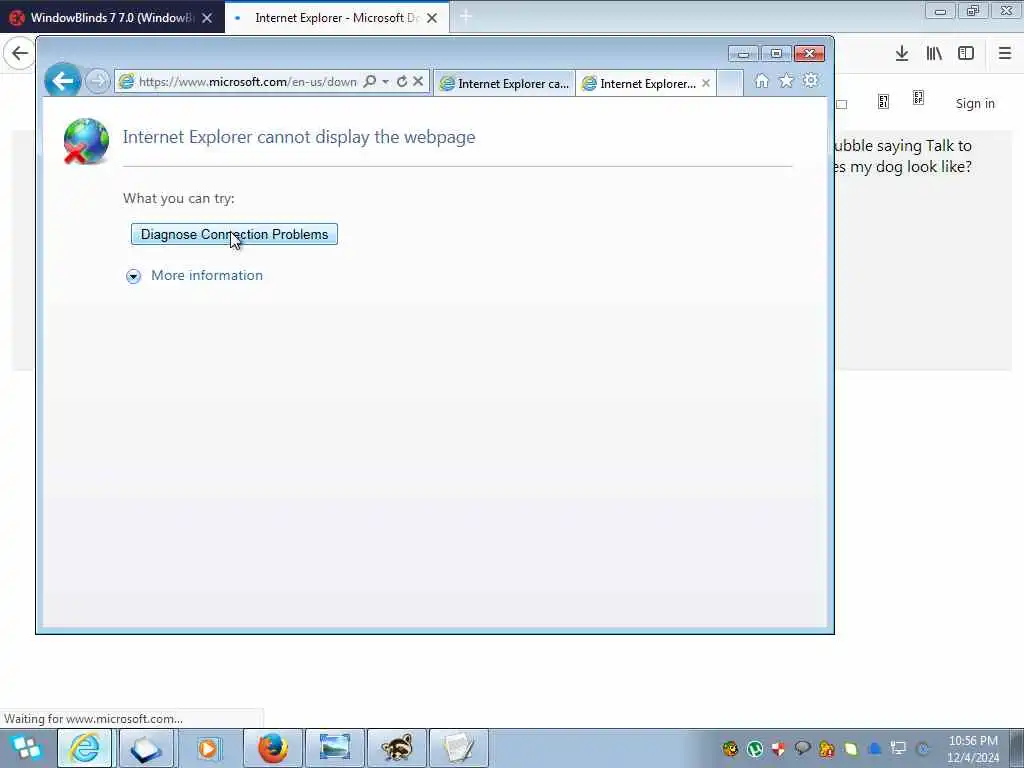Open the IE address bar autocomplete dropdown
The image size is (1024, 768).
pyautogui.click(x=385, y=82)
